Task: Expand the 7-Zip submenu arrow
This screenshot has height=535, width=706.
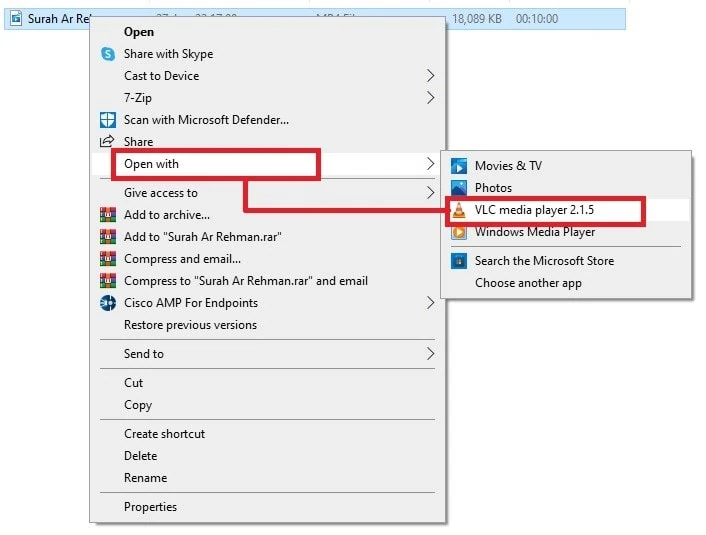Action: (430, 98)
